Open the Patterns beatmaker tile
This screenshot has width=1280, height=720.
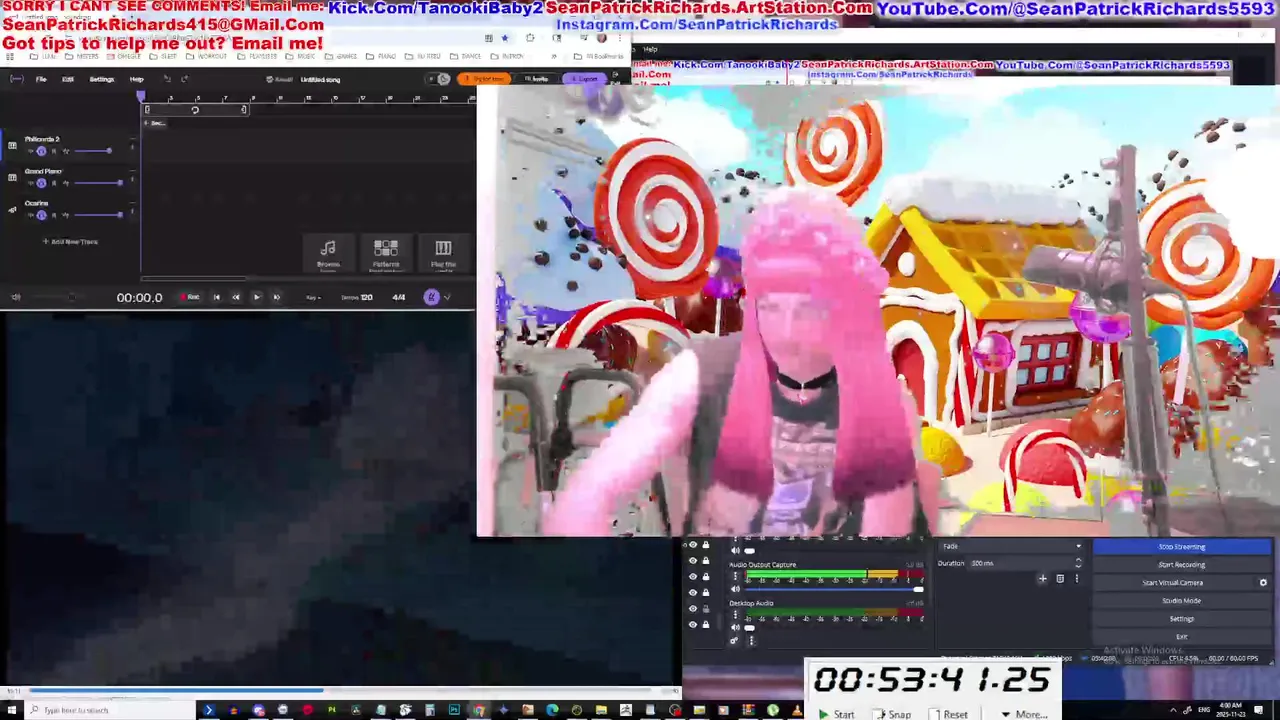[x=386, y=254]
